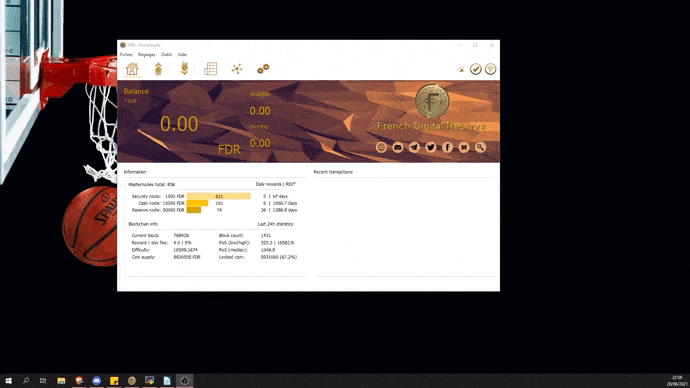
Task: Open the Receive coins downward-arrow icon
Action: (x=184, y=69)
